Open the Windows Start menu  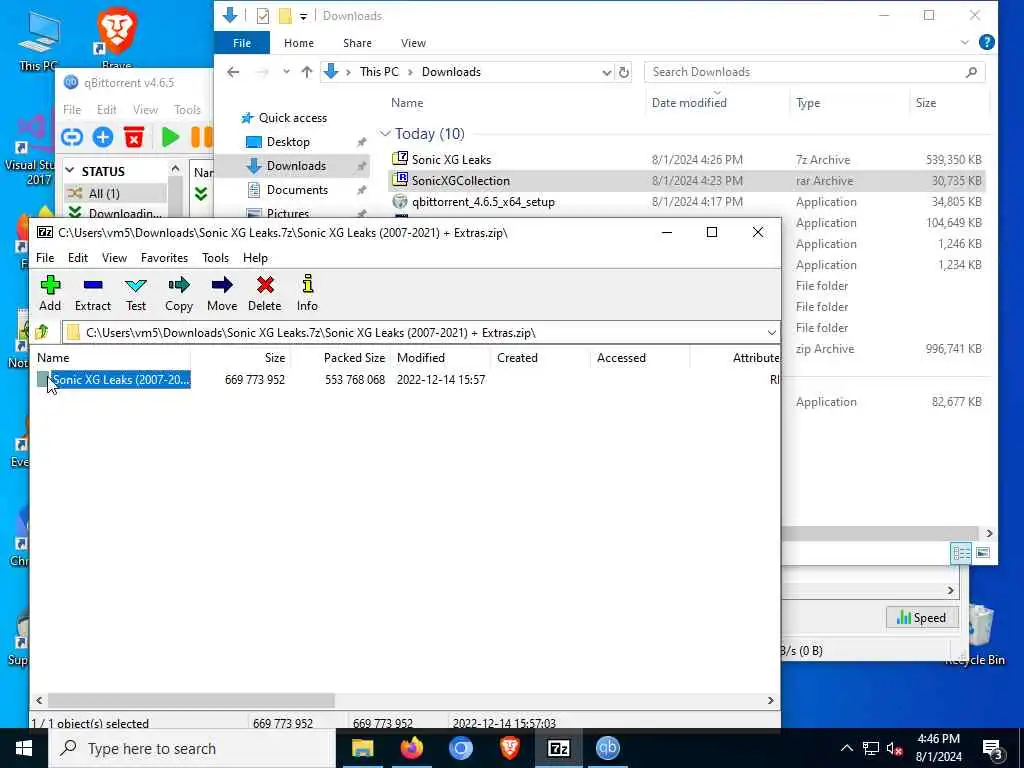[x=24, y=748]
